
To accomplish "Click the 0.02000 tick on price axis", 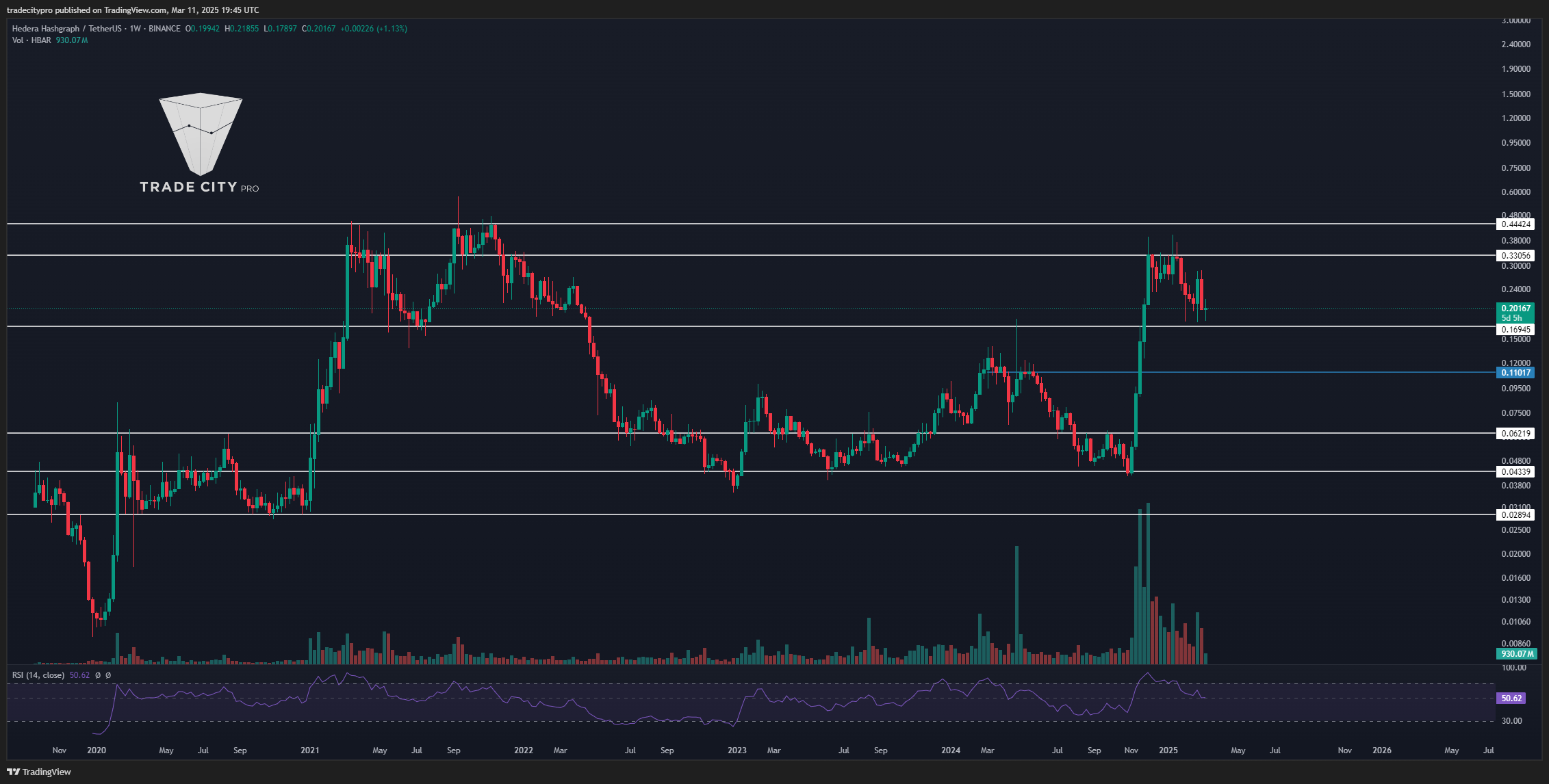I will tap(1515, 554).
